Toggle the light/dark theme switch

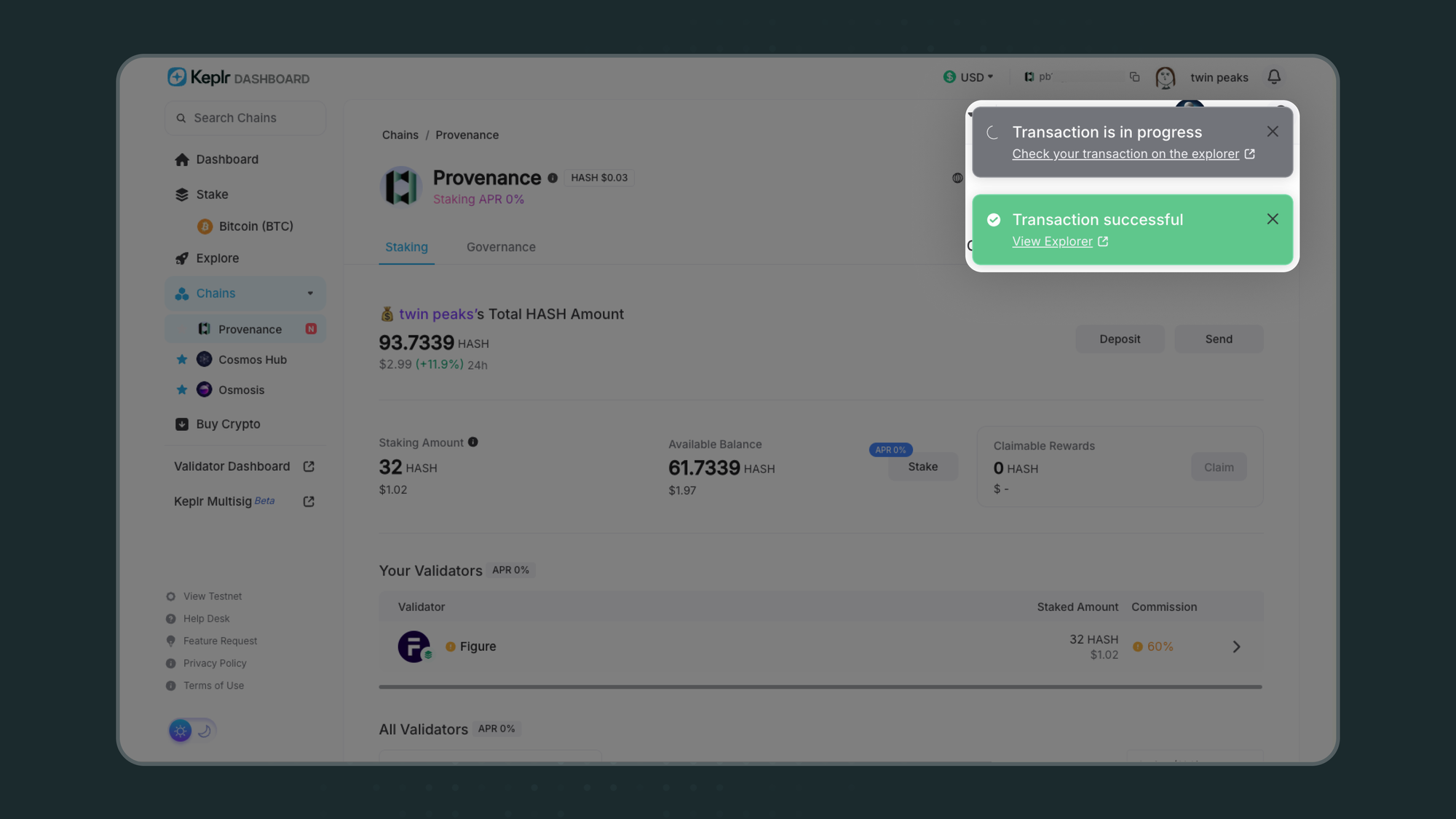(x=192, y=730)
